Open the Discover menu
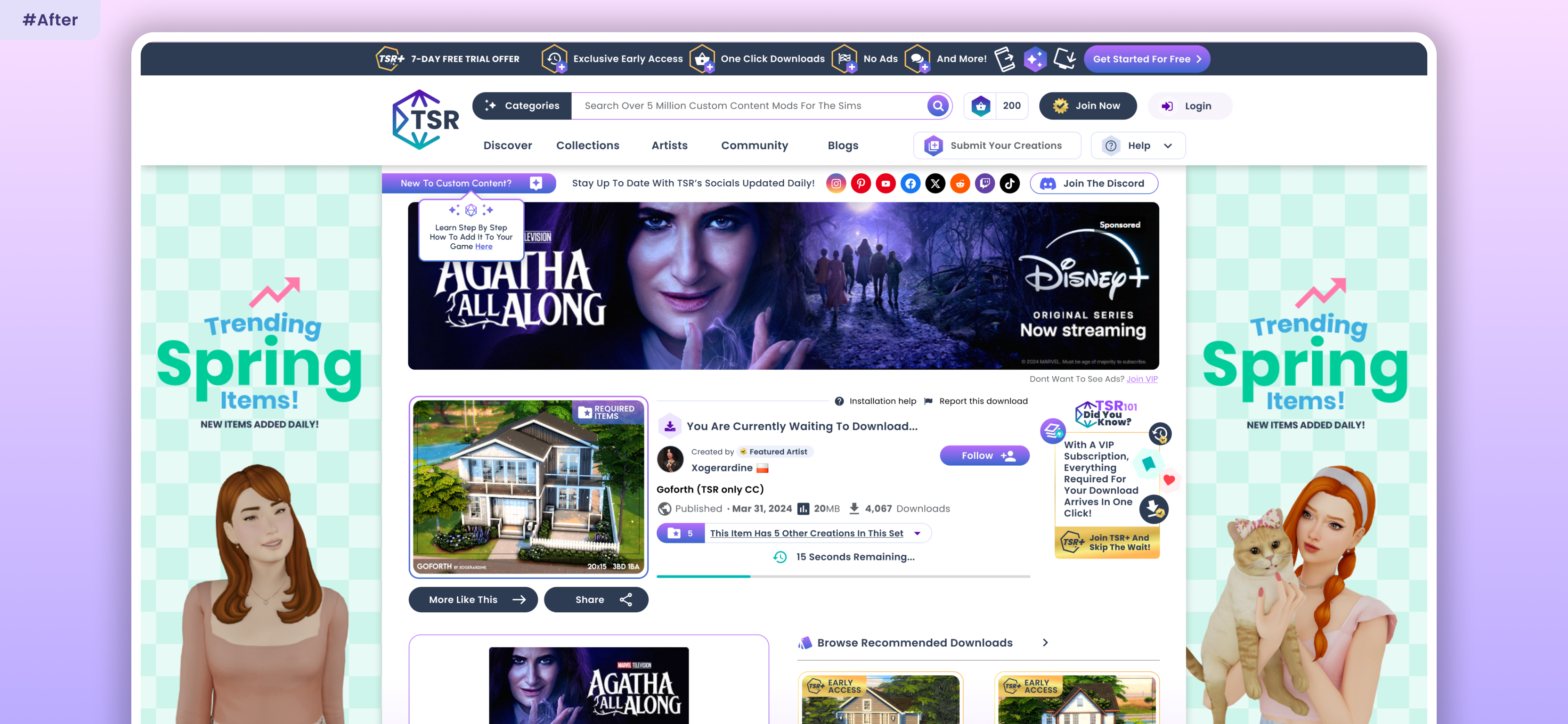 pyautogui.click(x=507, y=145)
